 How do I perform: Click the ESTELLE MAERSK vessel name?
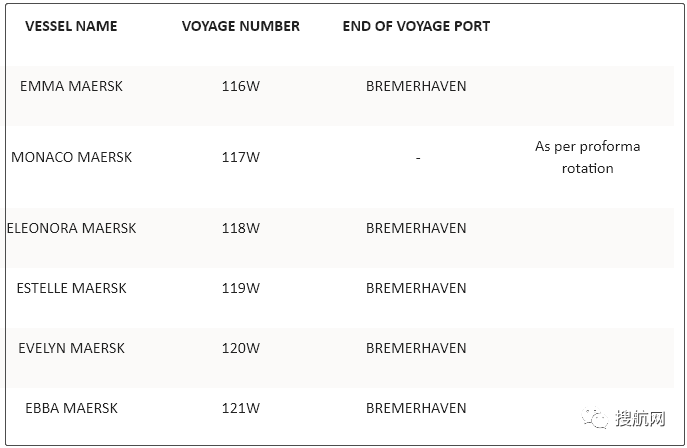pyautogui.click(x=71, y=288)
